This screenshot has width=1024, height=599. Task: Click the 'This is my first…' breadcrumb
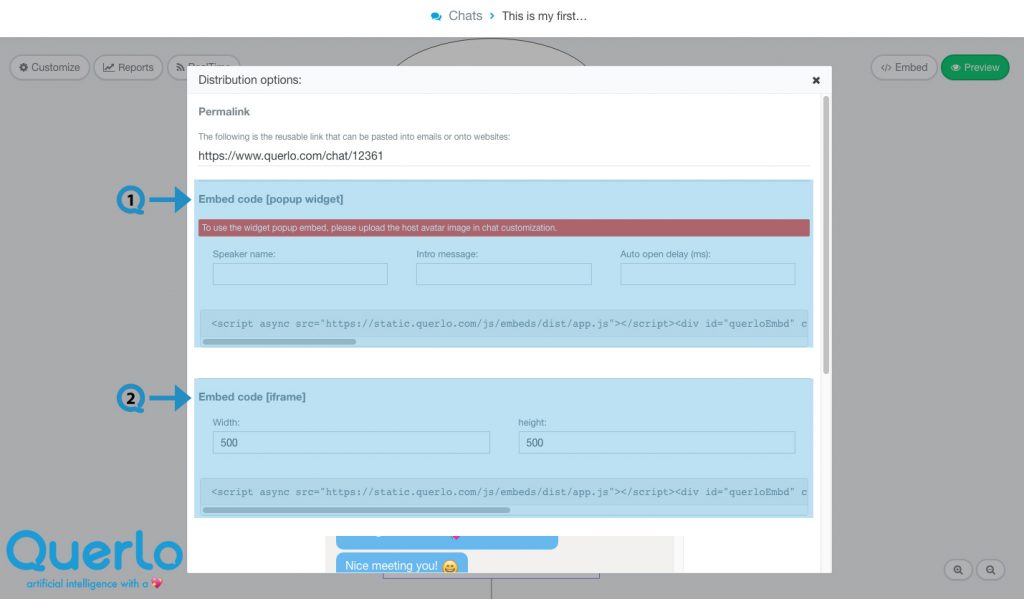point(544,16)
